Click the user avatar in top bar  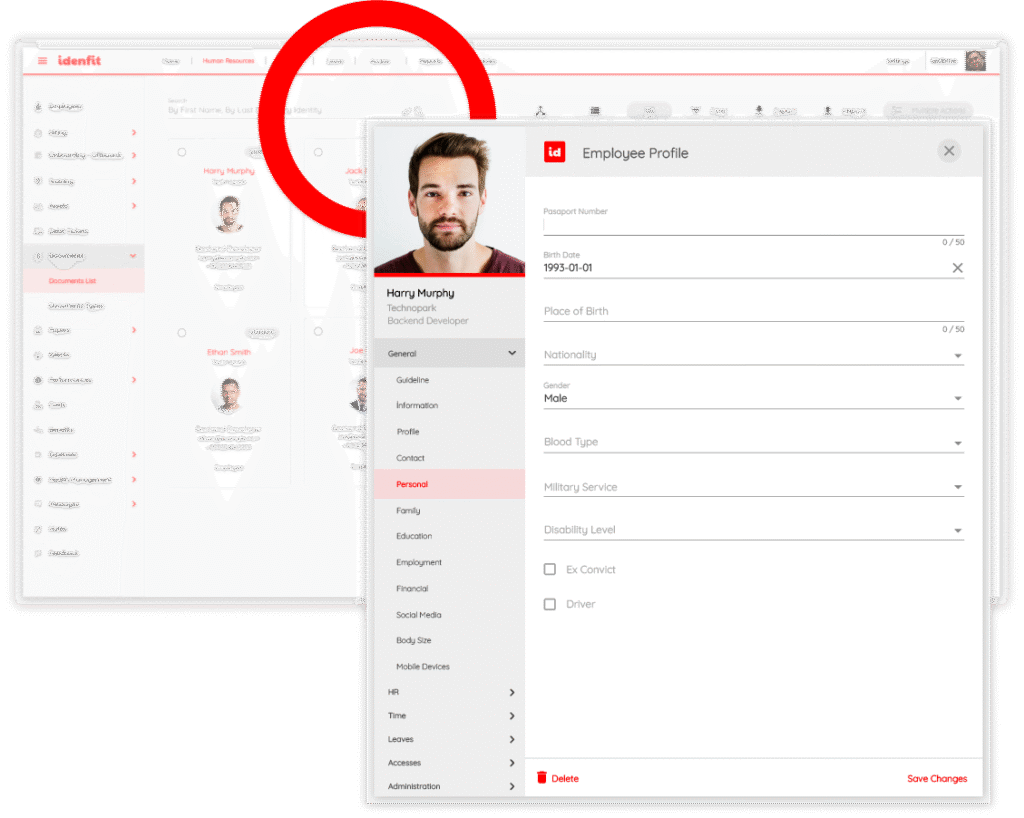tap(975, 61)
